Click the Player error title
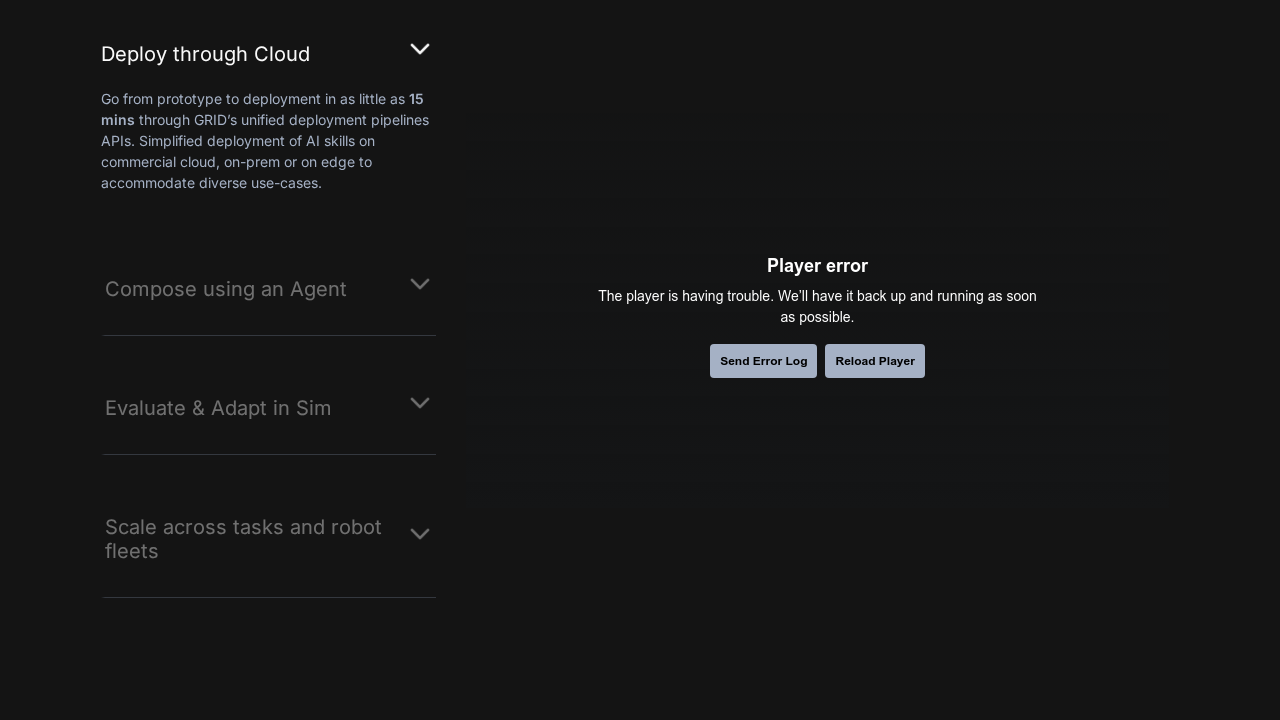Screen dimensions: 1280x720 click(817, 266)
